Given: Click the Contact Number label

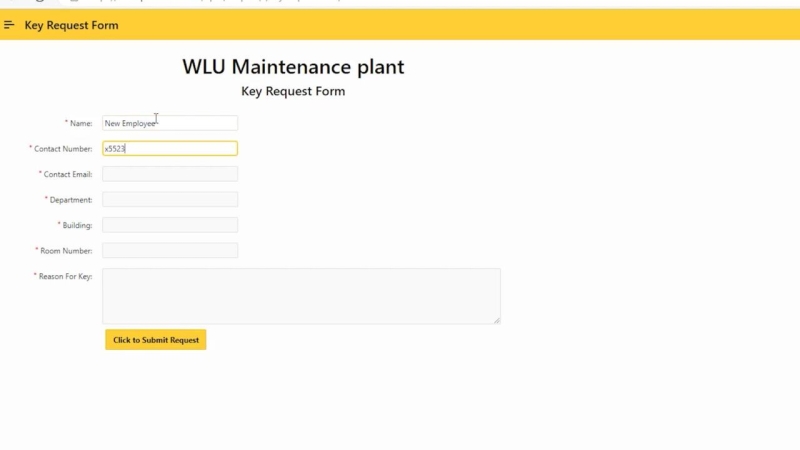Looking at the screenshot, I should [63, 149].
